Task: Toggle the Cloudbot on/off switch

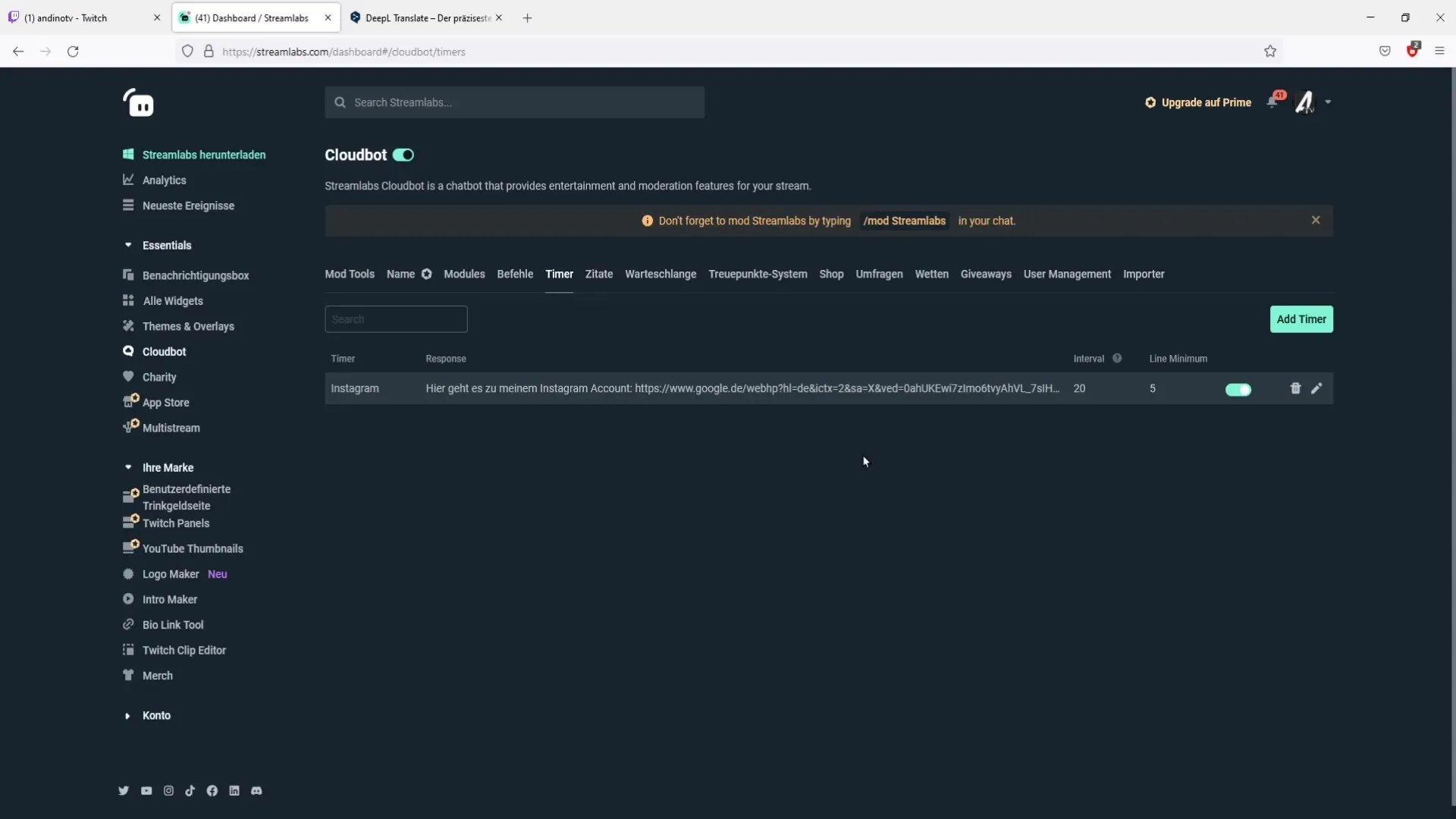Action: tap(403, 155)
